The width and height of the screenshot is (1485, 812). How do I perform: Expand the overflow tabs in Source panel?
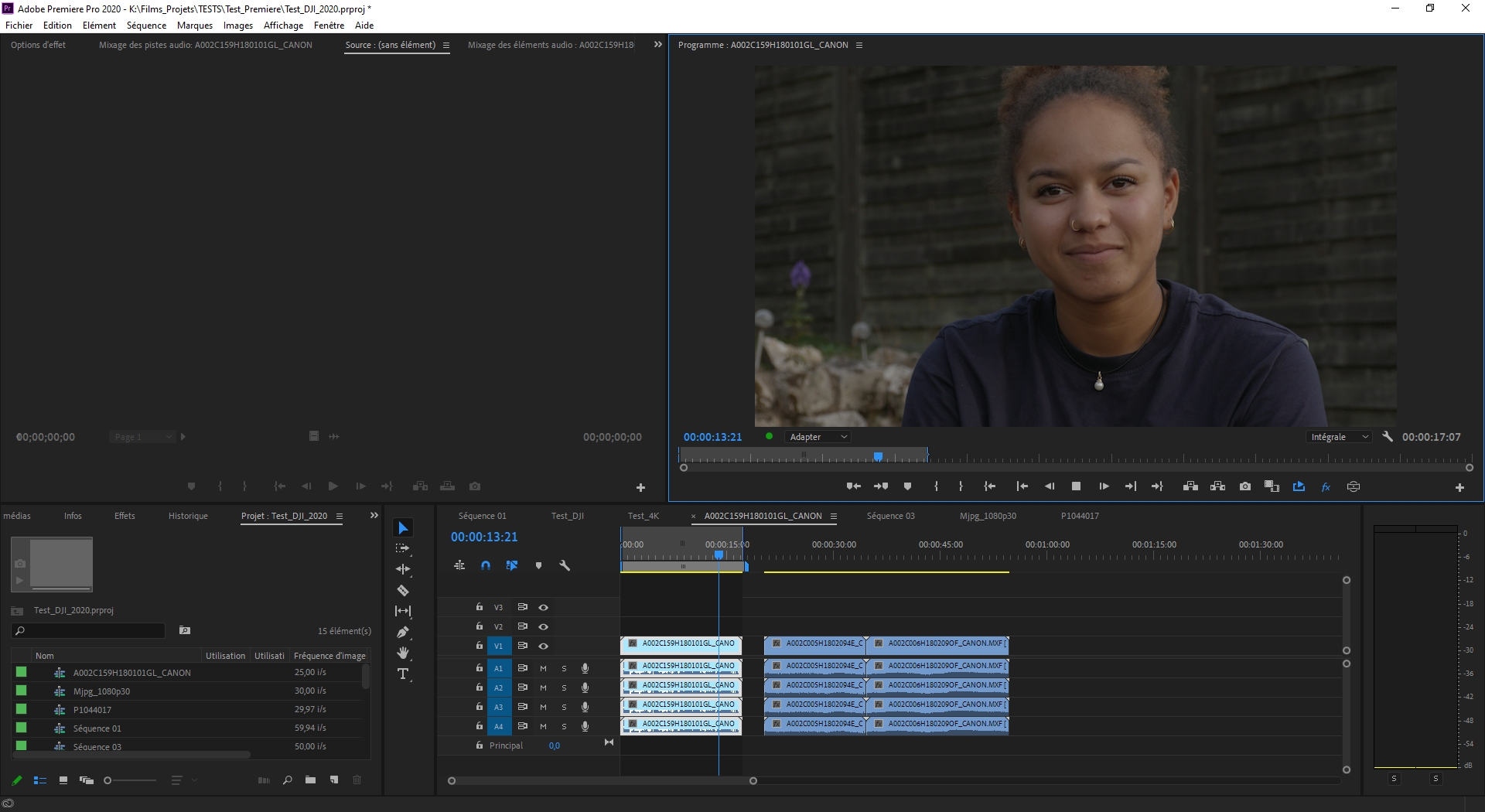658,45
